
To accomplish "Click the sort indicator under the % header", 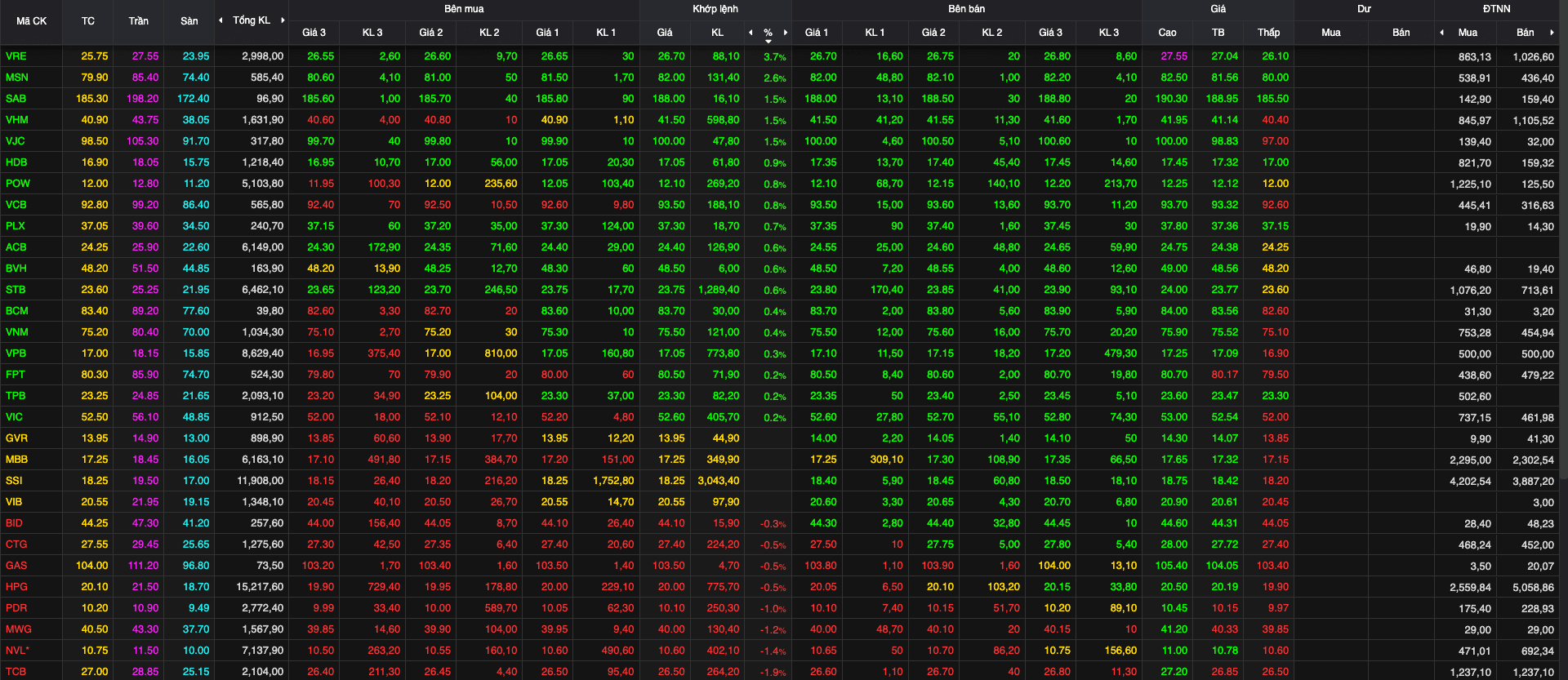I will click(768, 41).
